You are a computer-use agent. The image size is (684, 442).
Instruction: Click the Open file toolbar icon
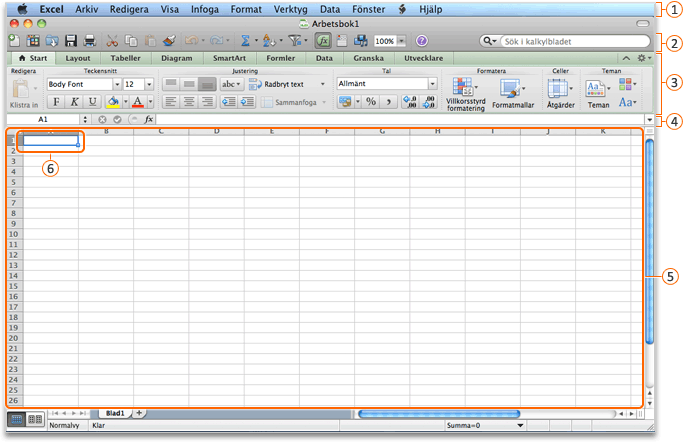52,41
